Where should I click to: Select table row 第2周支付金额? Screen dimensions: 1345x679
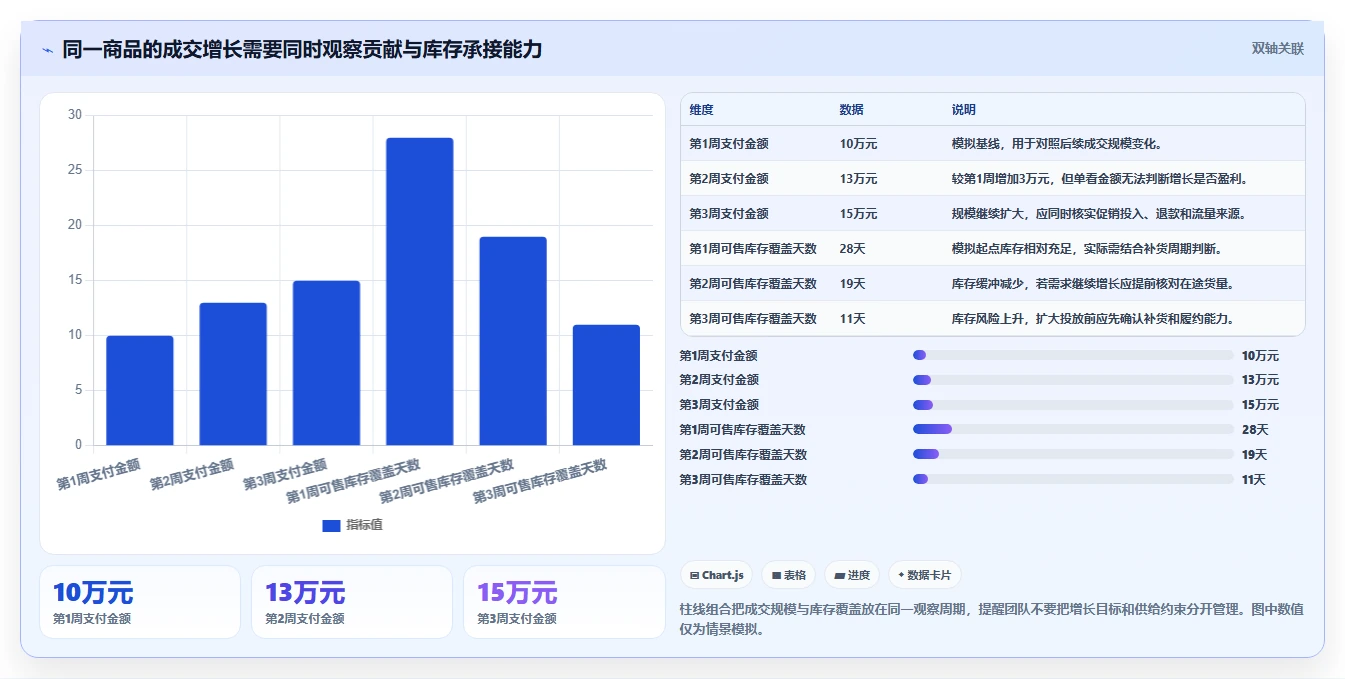point(993,178)
